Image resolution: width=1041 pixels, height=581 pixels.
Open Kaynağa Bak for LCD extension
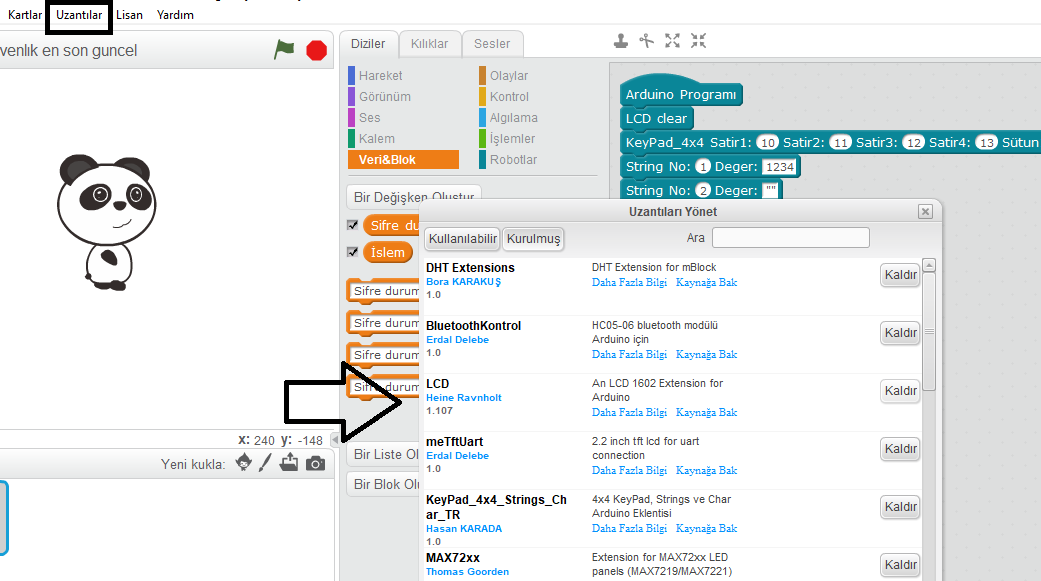[x=706, y=412]
